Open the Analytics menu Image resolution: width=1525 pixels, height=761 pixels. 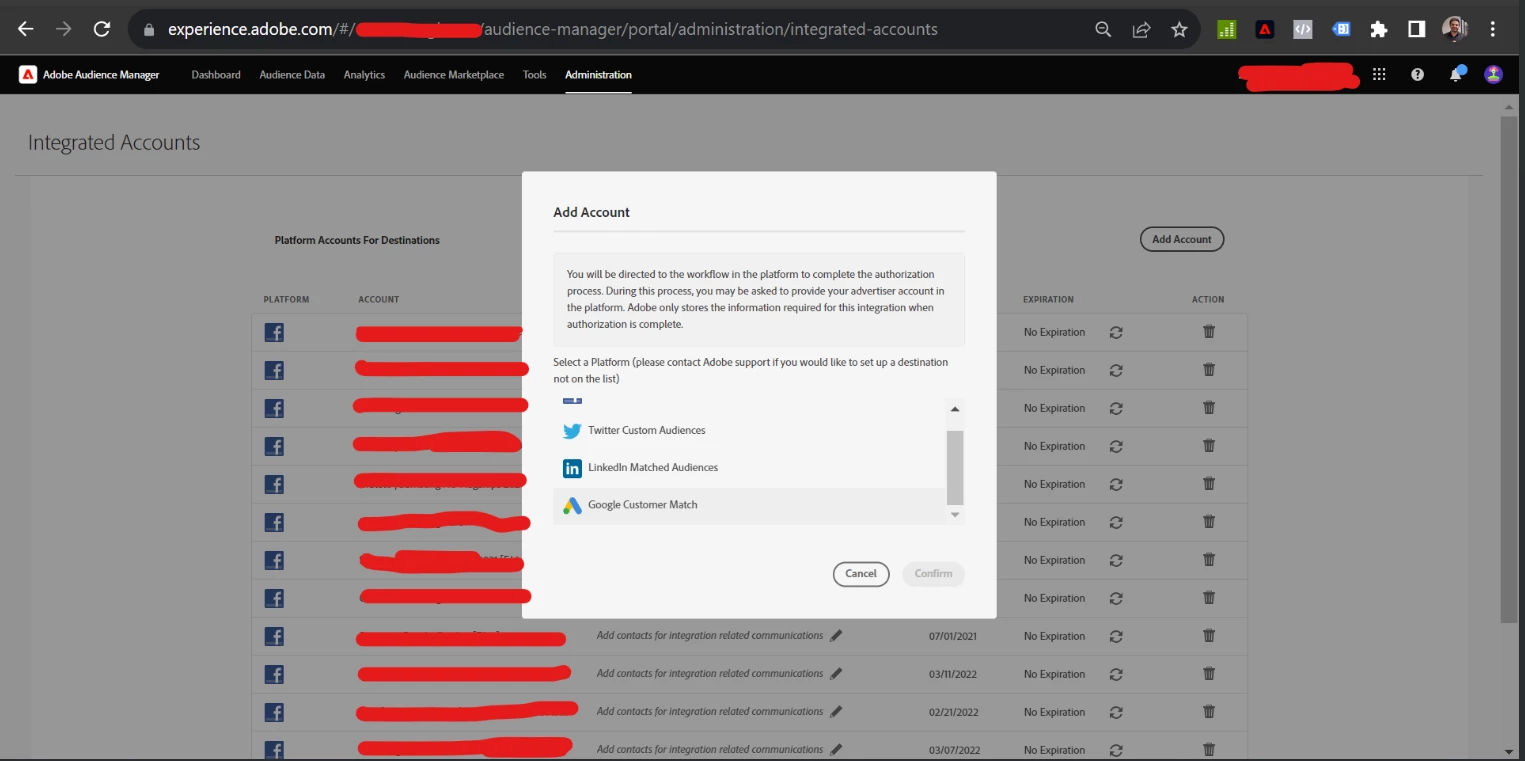[364, 75]
